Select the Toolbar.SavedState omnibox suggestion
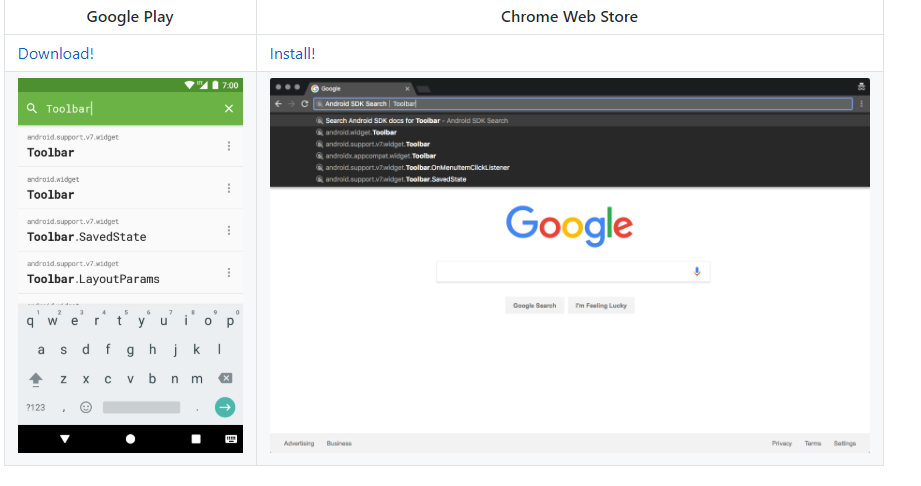Screen dimensions: 921x486 click(570, 179)
